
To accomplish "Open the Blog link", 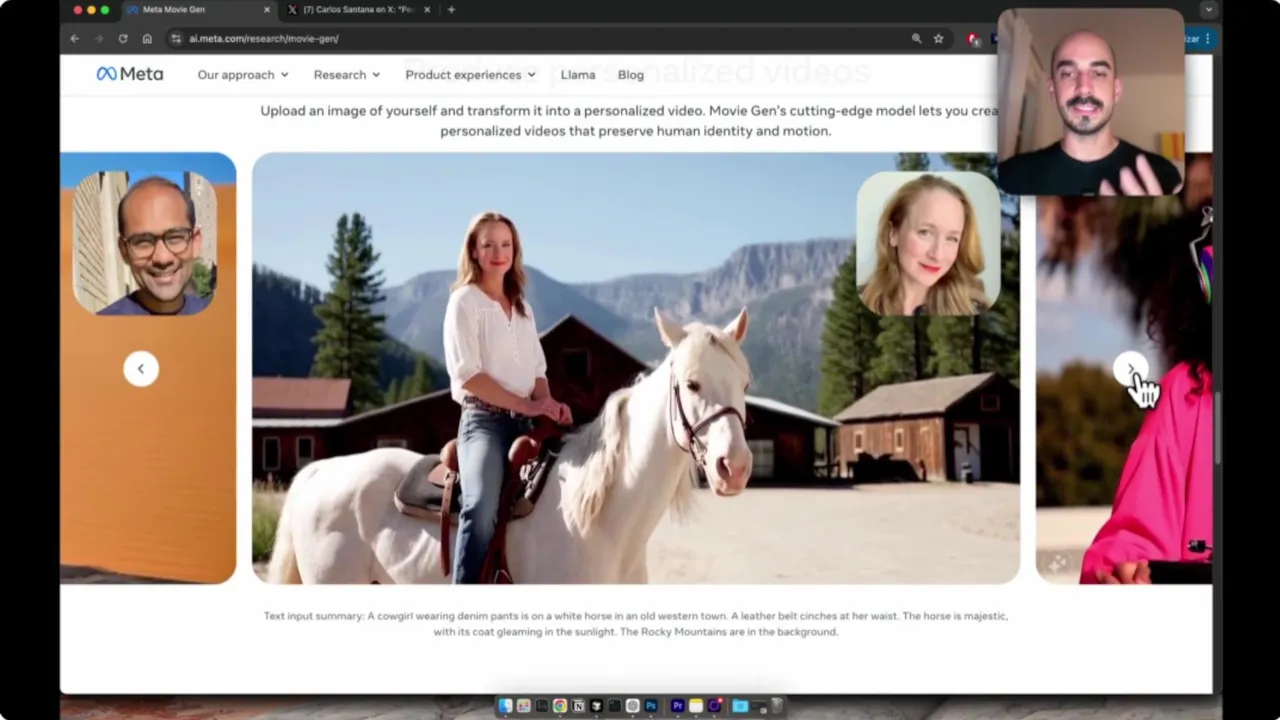I will pos(631,74).
